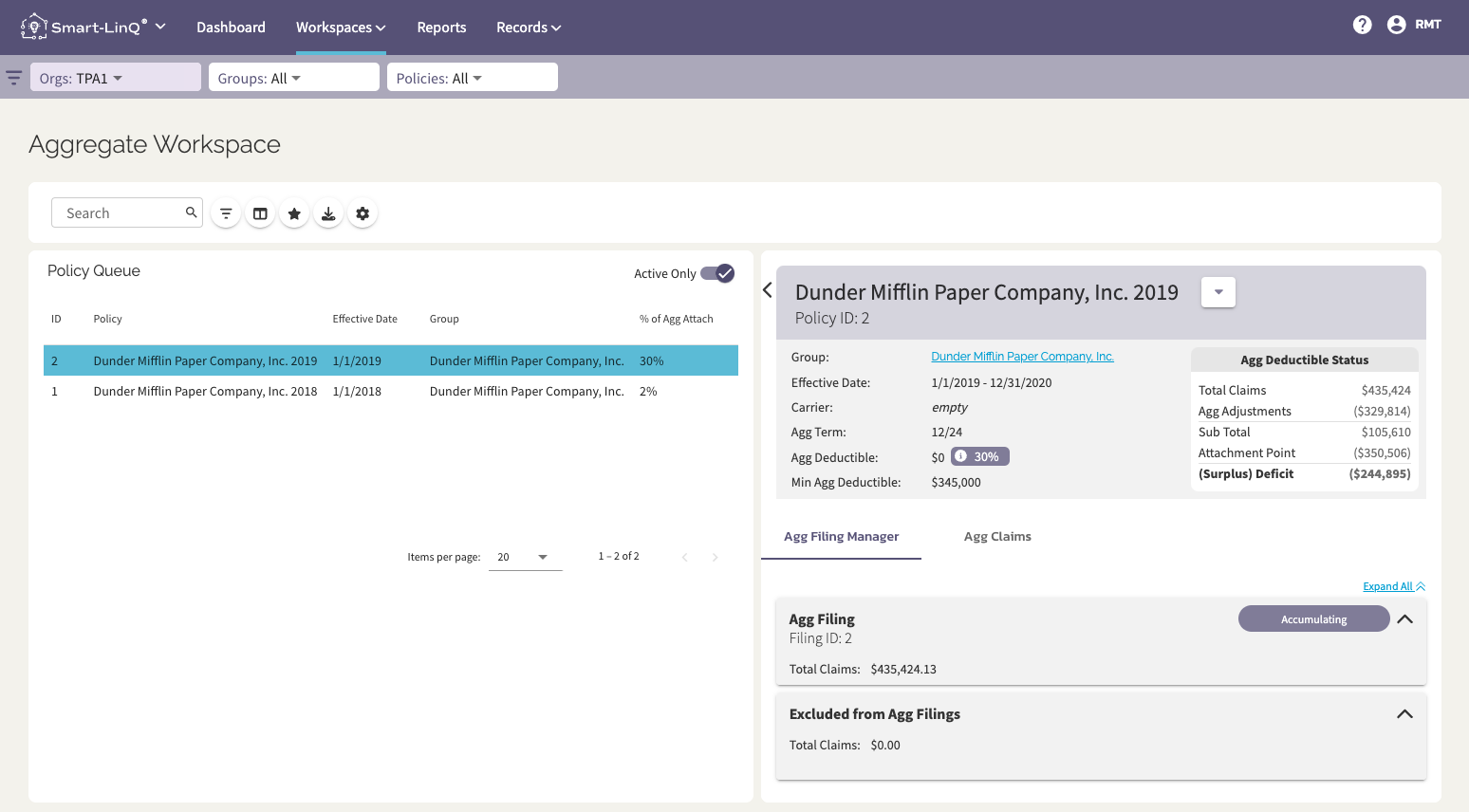The height and width of the screenshot is (812, 1469).
Task: Click the Expand All link
Action: point(1394,586)
